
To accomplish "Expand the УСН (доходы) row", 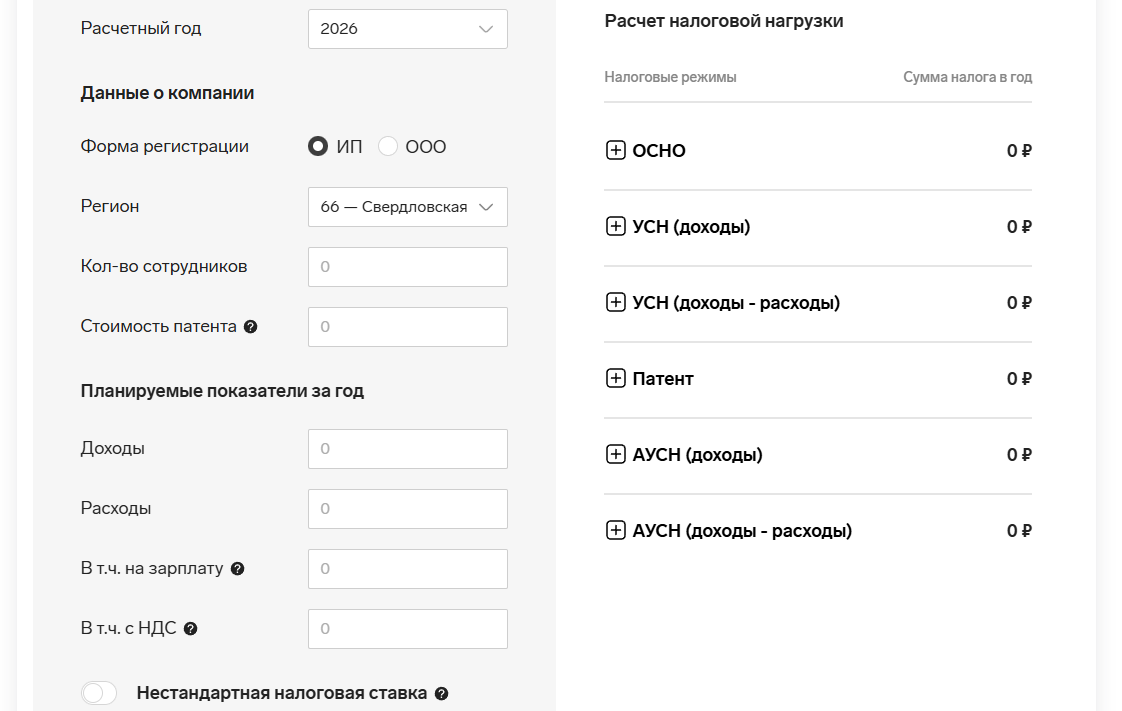I will (616, 227).
